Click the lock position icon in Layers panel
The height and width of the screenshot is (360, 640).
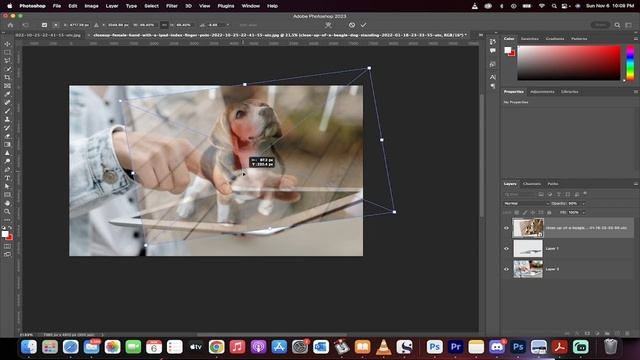click(x=533, y=213)
